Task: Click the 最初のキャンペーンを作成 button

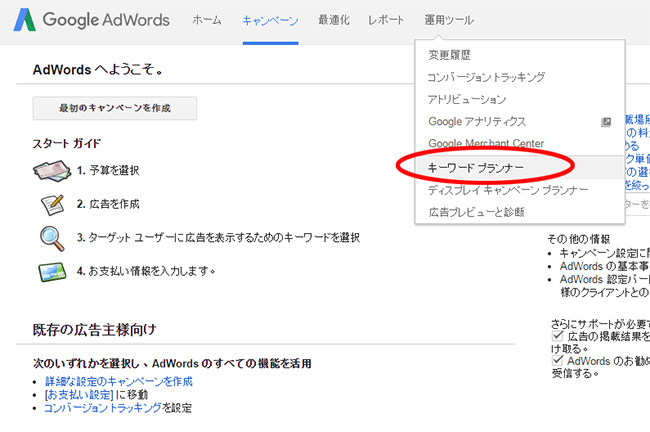Action: [115, 108]
